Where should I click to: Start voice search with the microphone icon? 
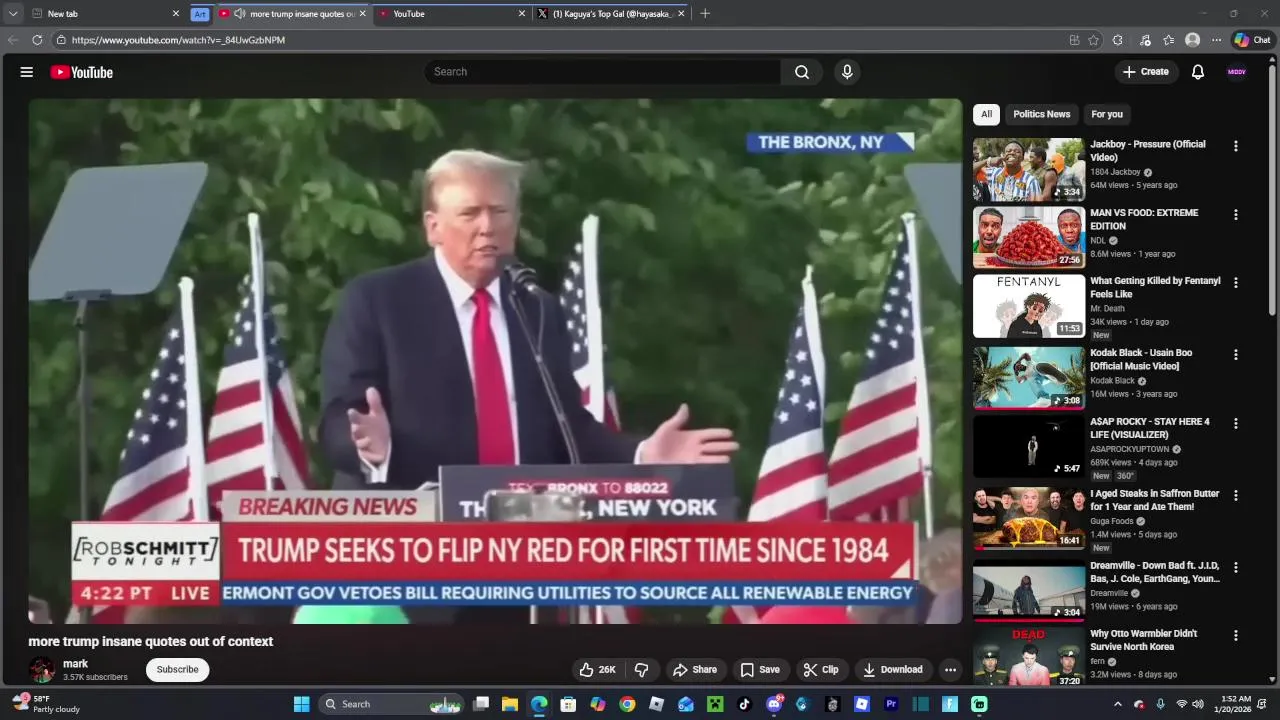point(847,72)
